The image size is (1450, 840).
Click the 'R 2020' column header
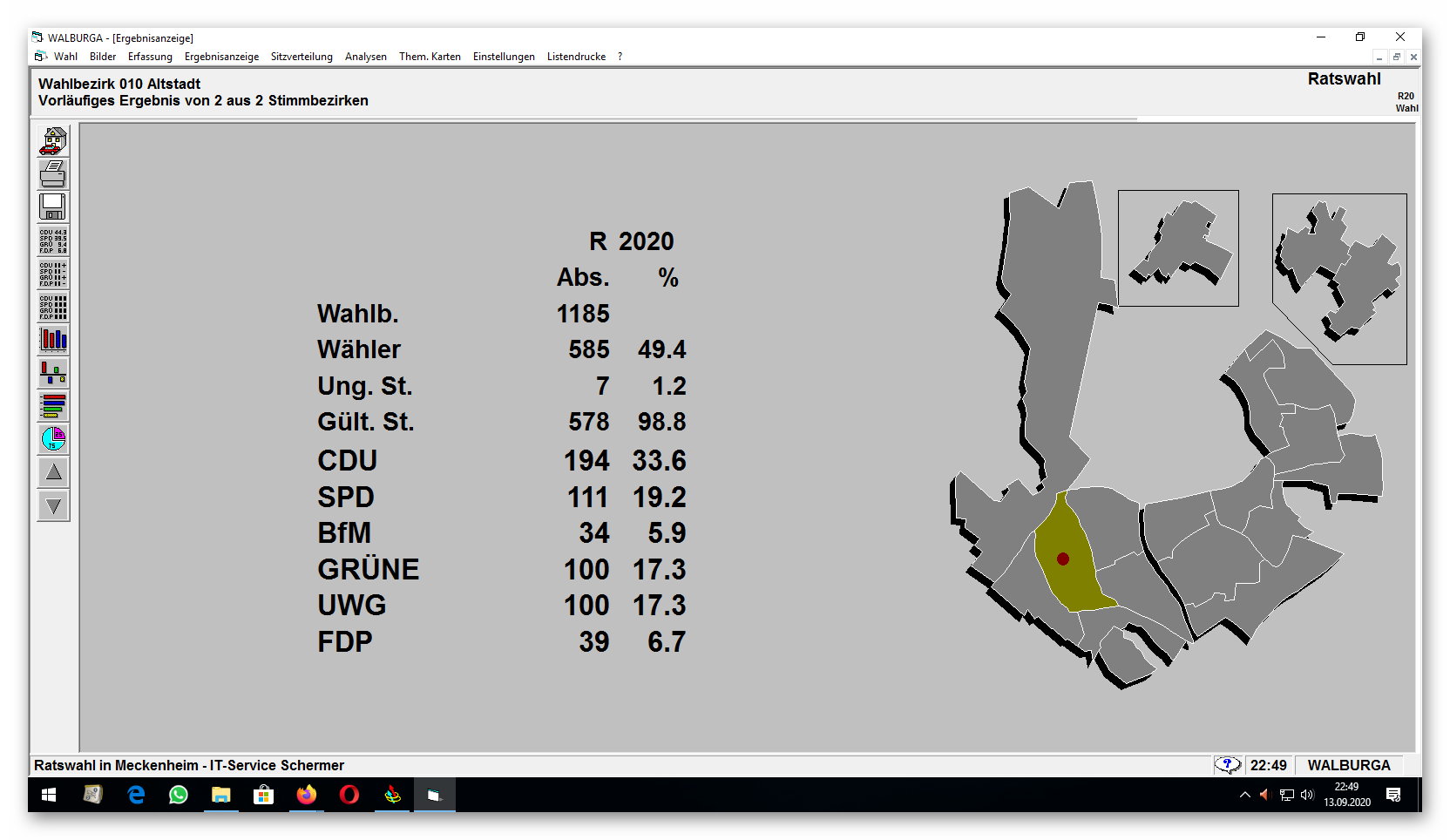click(x=632, y=241)
